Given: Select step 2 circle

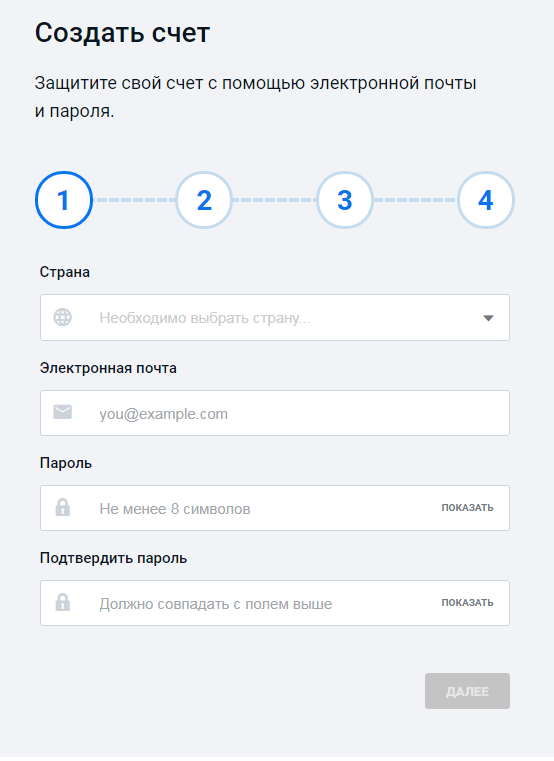Looking at the screenshot, I should [x=204, y=200].
